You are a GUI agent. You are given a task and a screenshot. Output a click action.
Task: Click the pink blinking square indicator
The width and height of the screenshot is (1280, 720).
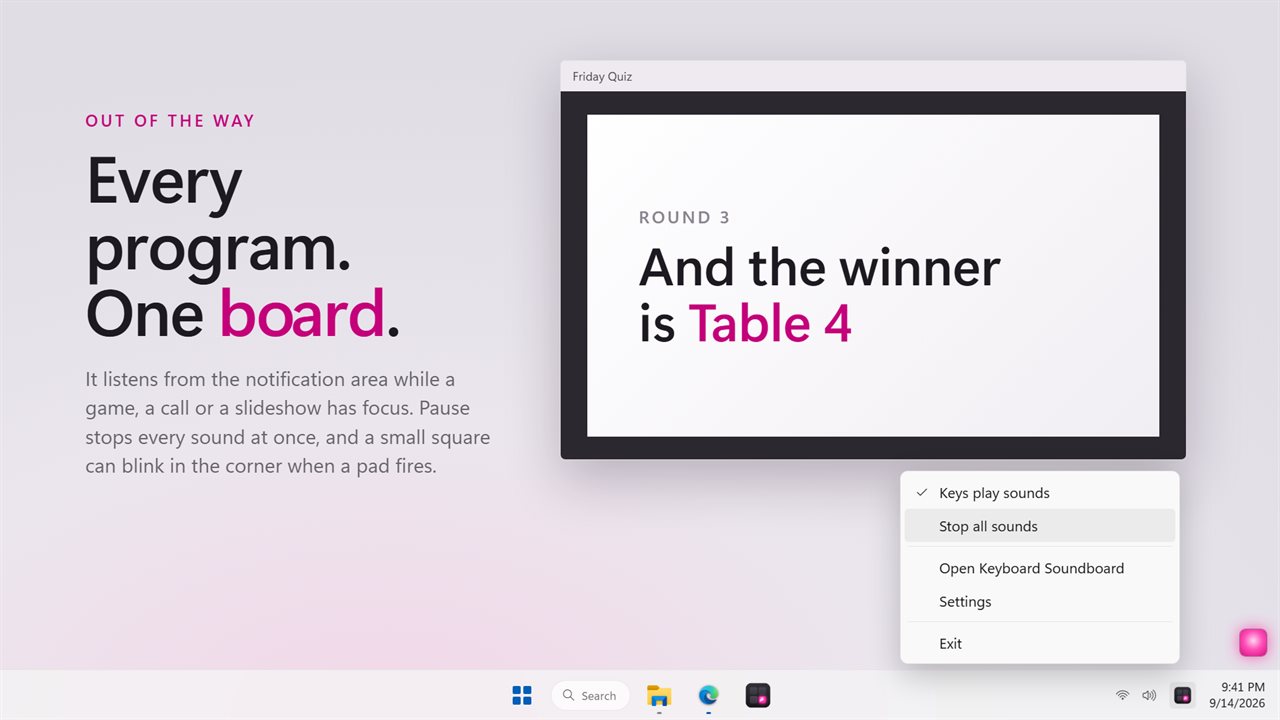[x=1253, y=642]
